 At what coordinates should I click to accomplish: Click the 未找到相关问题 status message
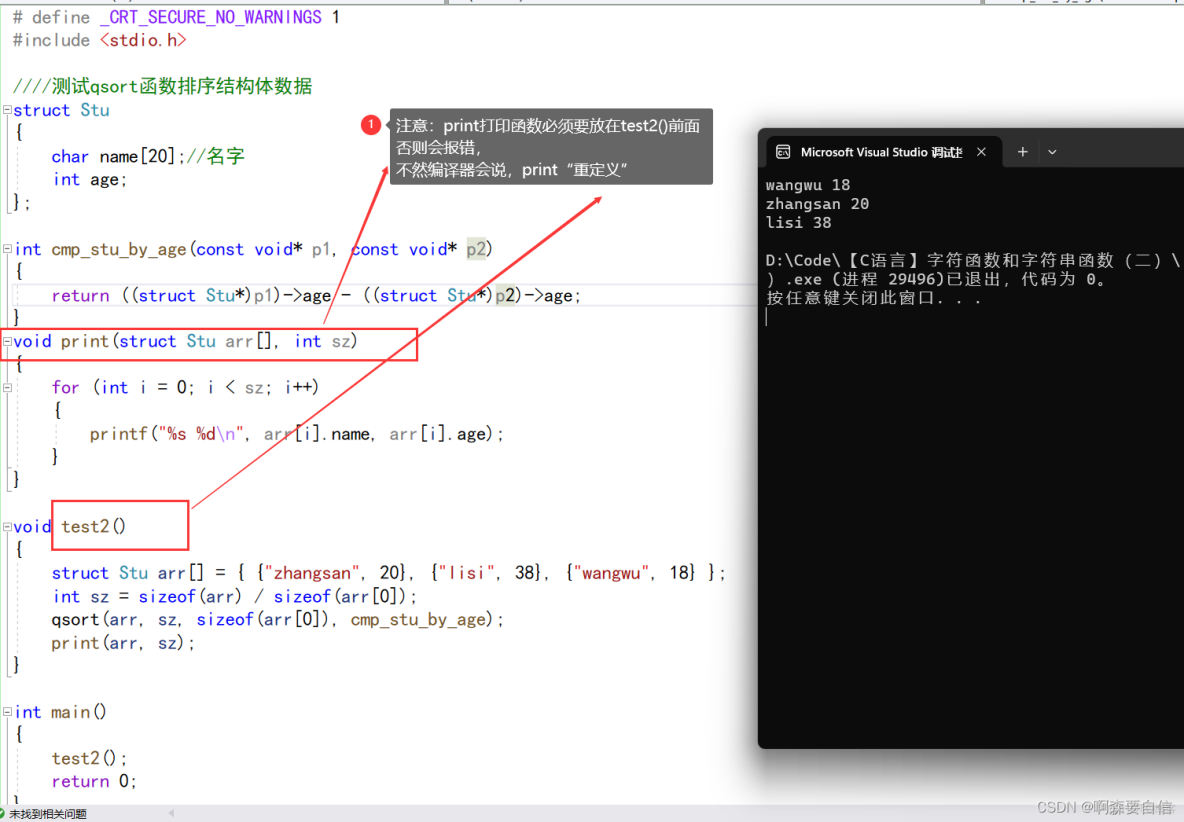50,814
